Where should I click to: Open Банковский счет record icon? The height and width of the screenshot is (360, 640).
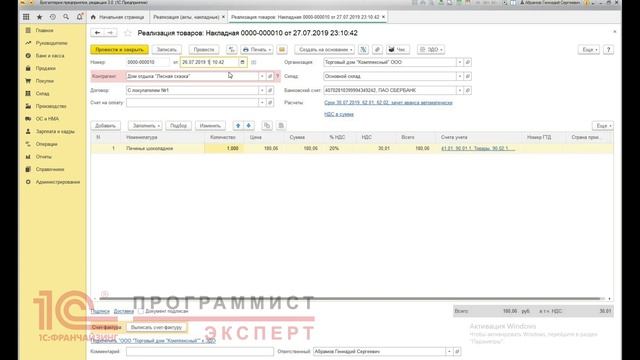[468, 90]
